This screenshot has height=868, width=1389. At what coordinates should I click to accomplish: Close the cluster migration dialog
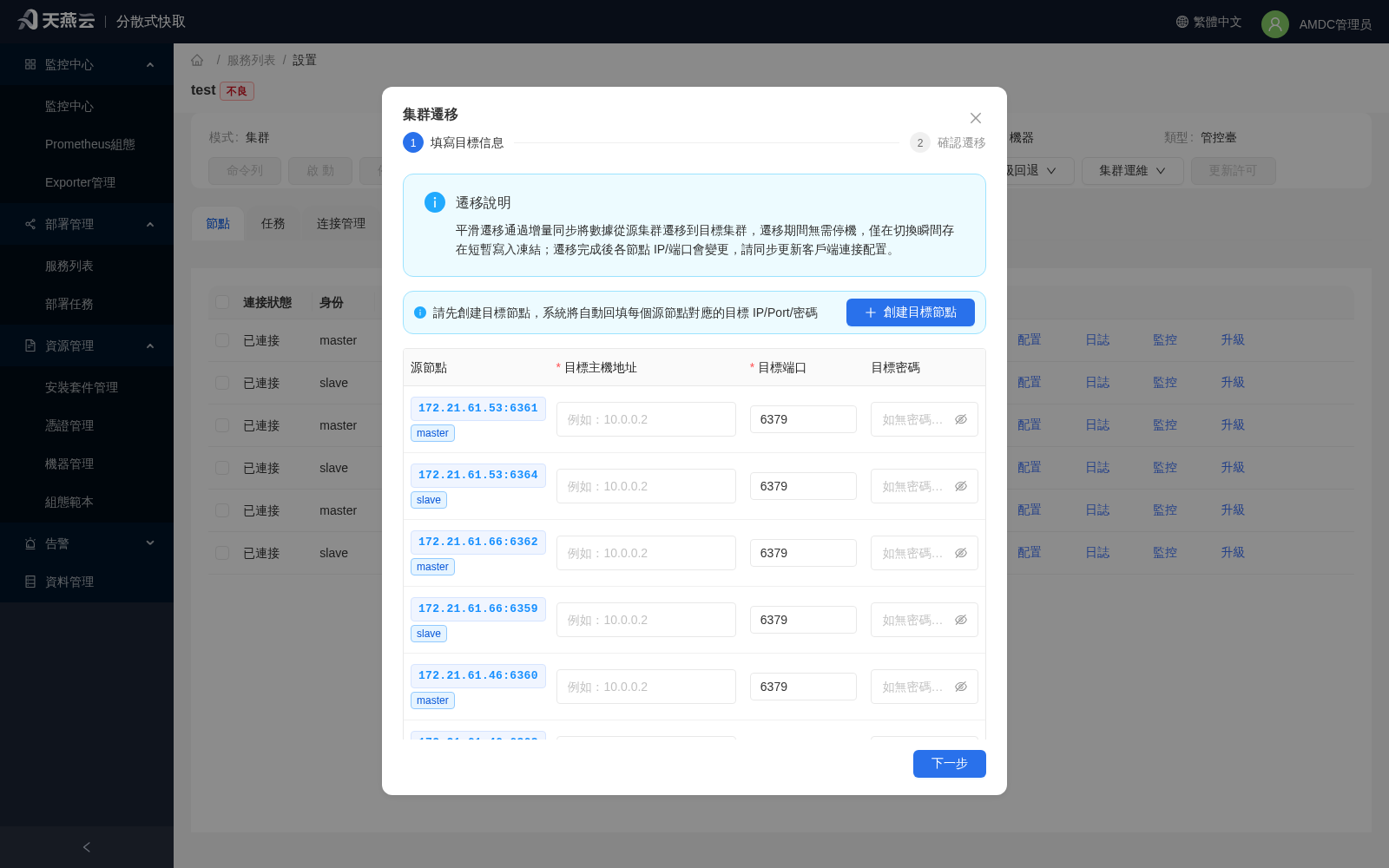976,118
